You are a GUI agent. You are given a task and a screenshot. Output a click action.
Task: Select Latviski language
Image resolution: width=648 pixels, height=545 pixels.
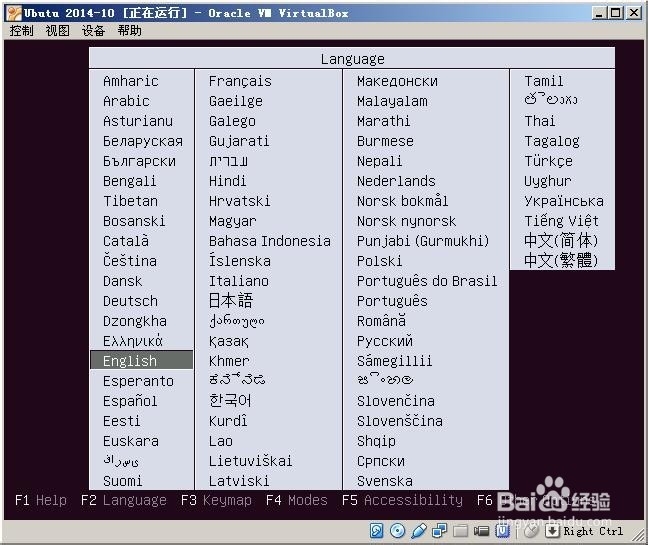tap(239, 481)
